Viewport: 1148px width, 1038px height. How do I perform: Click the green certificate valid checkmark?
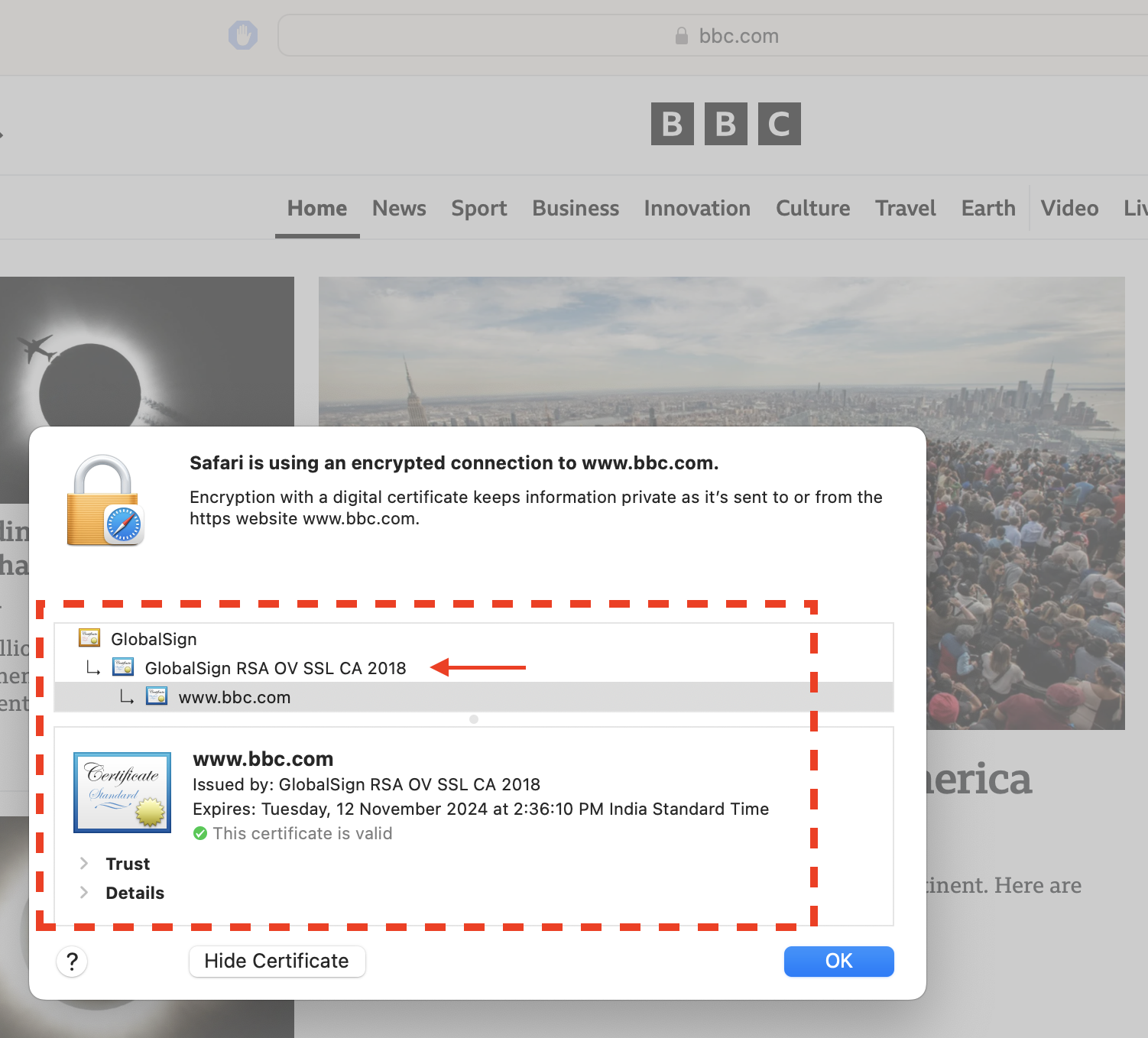(x=200, y=833)
